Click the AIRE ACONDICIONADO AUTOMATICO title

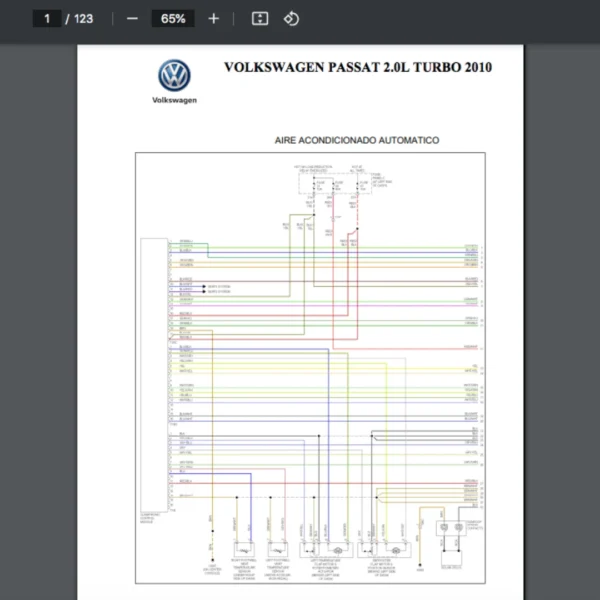[357, 140]
